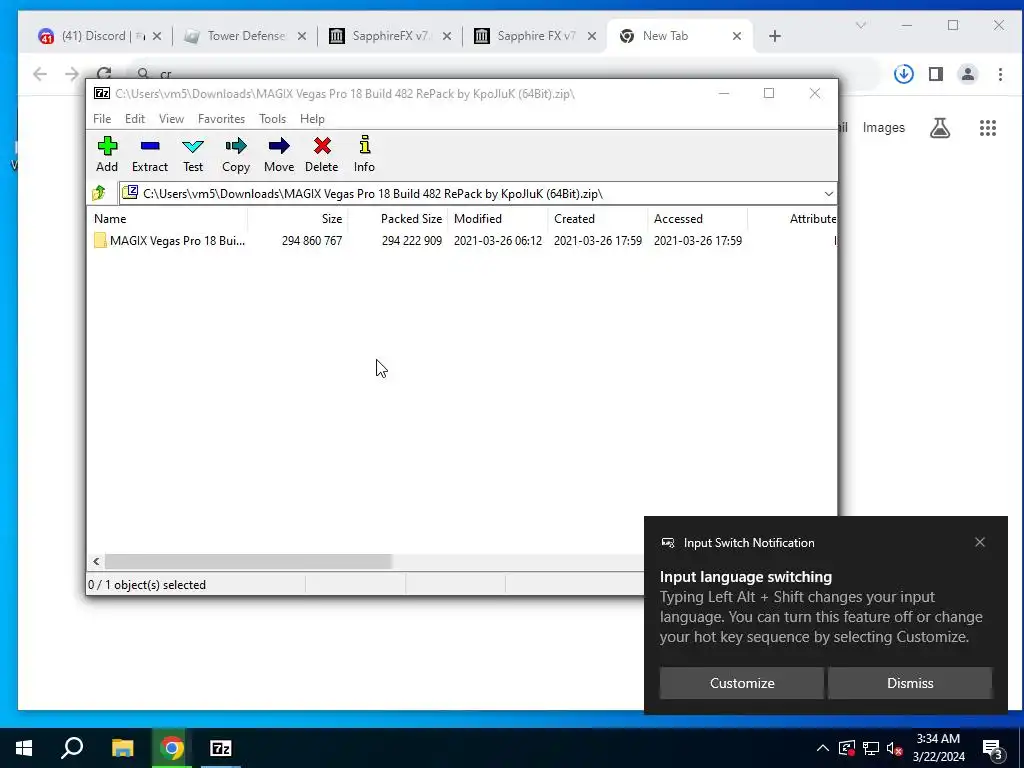Close the Input Switch Notification with X
The image size is (1024, 768).
[980, 542]
